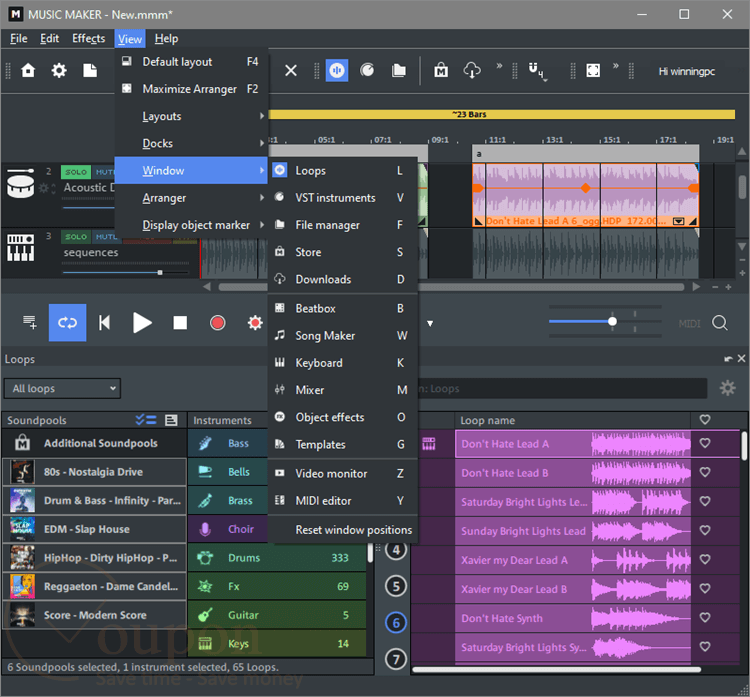
Task: Expand Display object marker submenu
Action: 191,225
